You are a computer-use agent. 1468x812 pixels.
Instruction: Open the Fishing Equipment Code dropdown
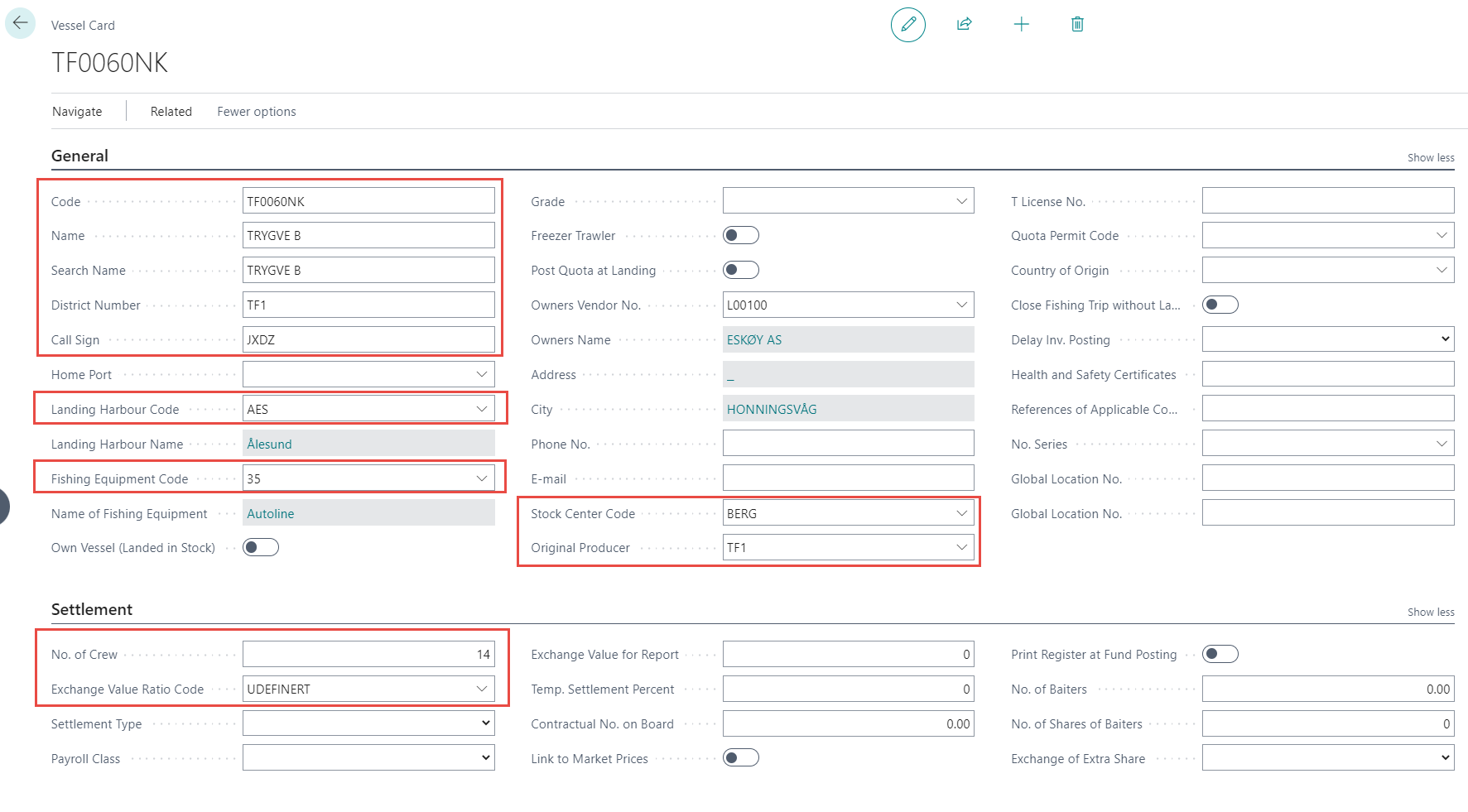(x=481, y=479)
